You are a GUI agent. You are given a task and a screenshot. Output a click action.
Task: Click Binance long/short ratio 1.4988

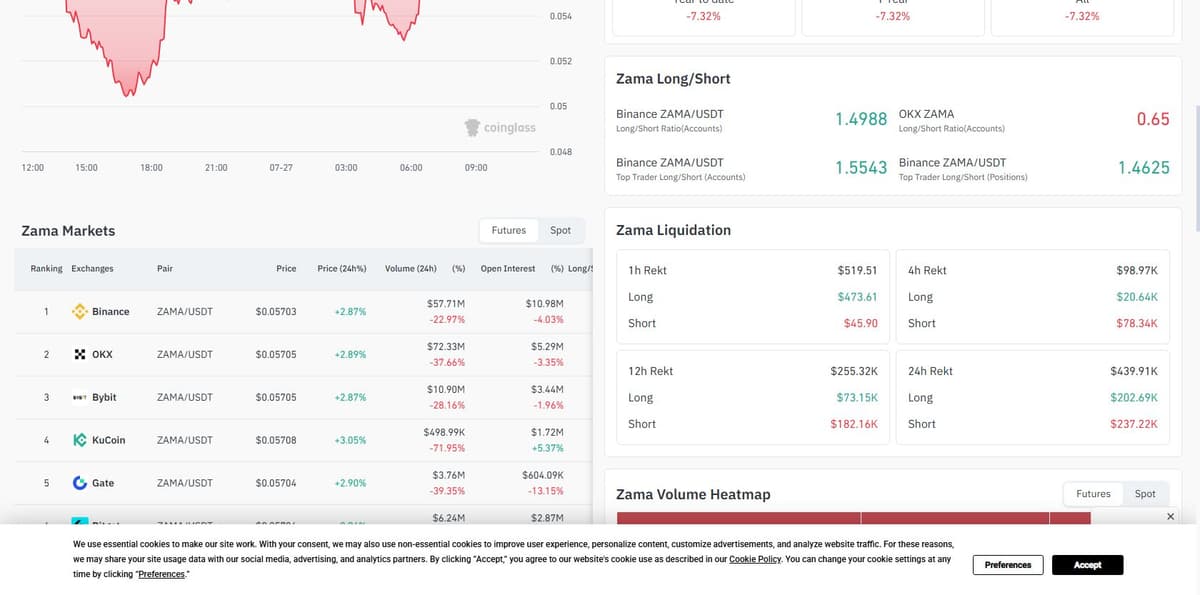click(861, 119)
